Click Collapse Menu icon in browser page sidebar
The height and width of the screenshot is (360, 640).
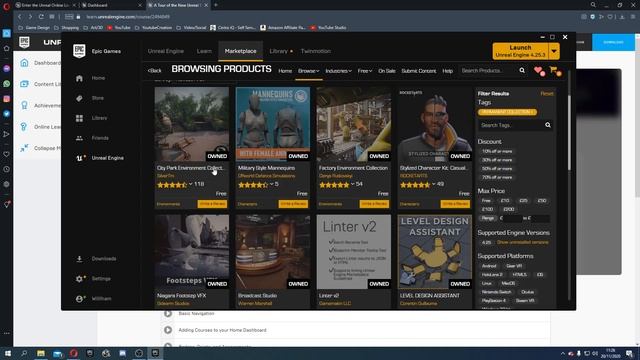click(24, 148)
